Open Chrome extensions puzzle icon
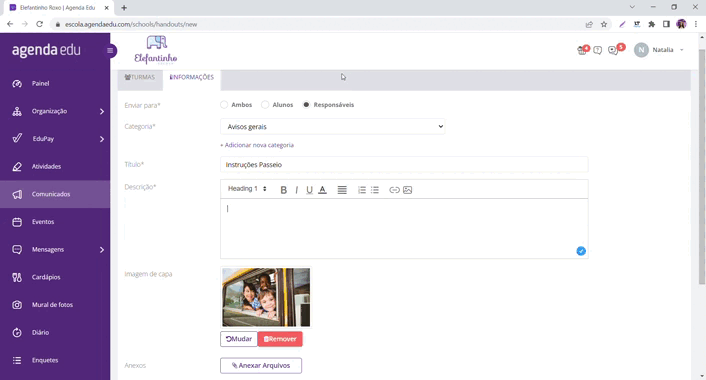 tap(652, 24)
